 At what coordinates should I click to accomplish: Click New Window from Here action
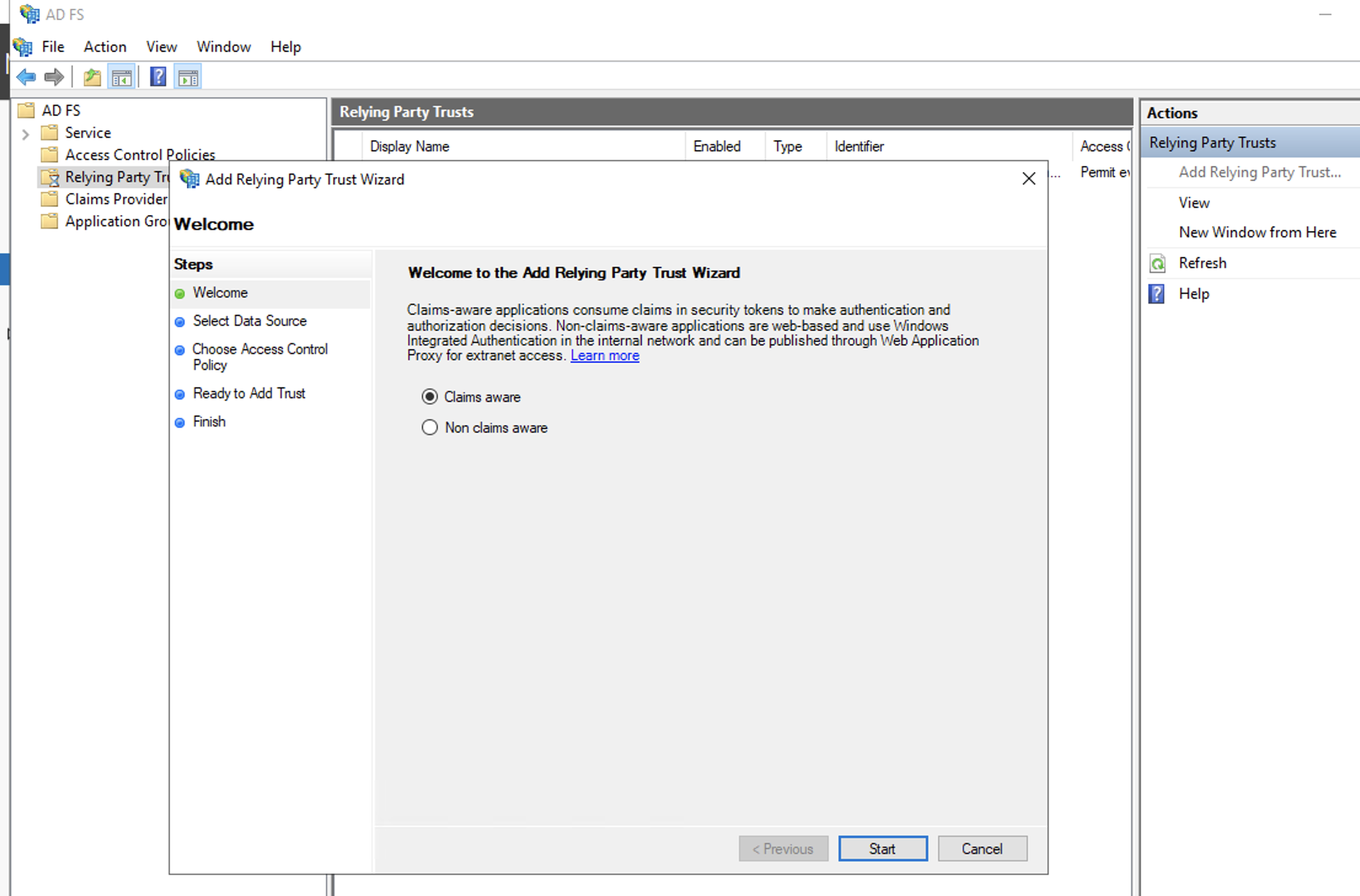(1257, 232)
